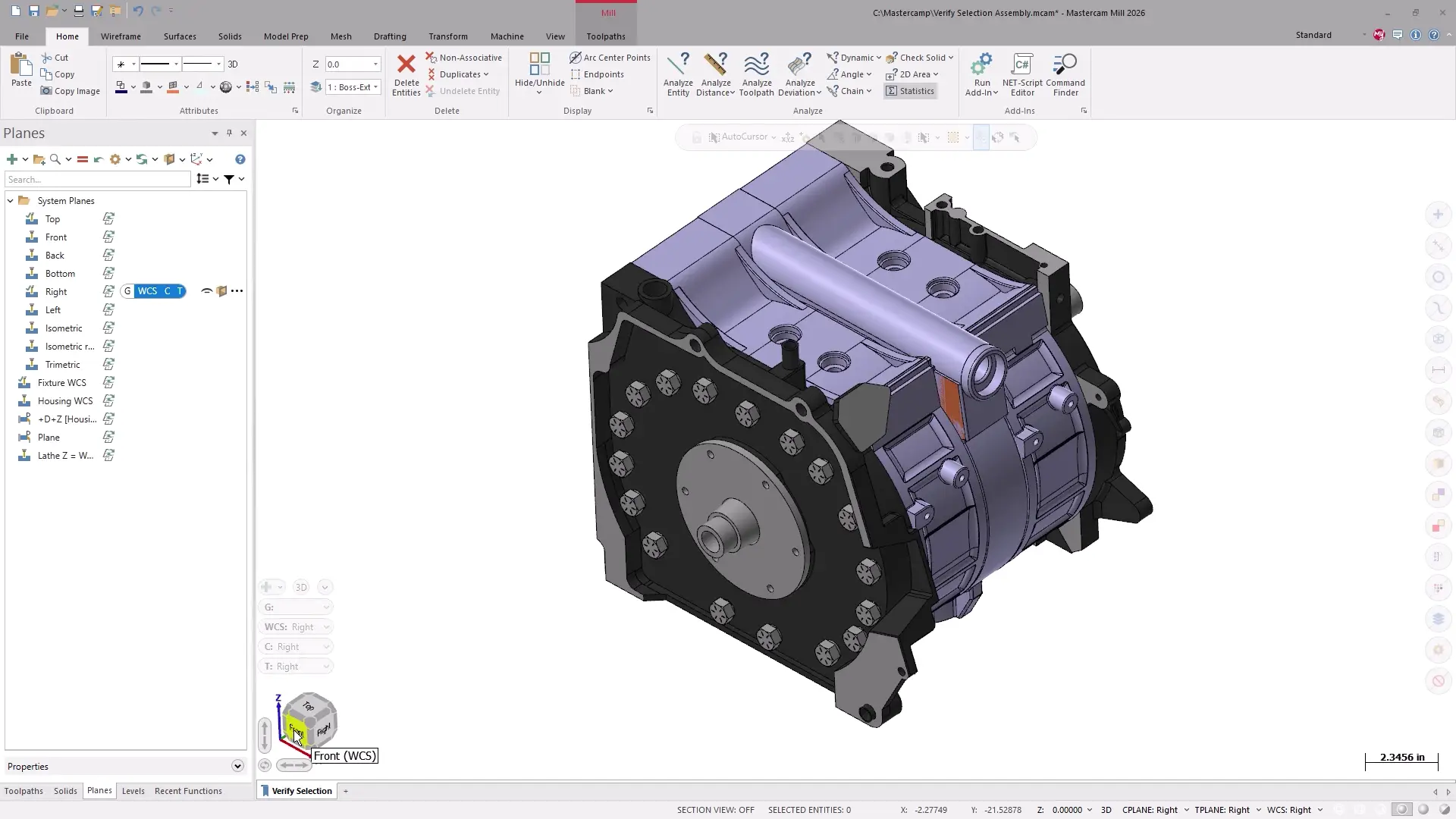Toggle the Statistics button in Analyze
This screenshot has width=1456, height=819.
click(910, 91)
